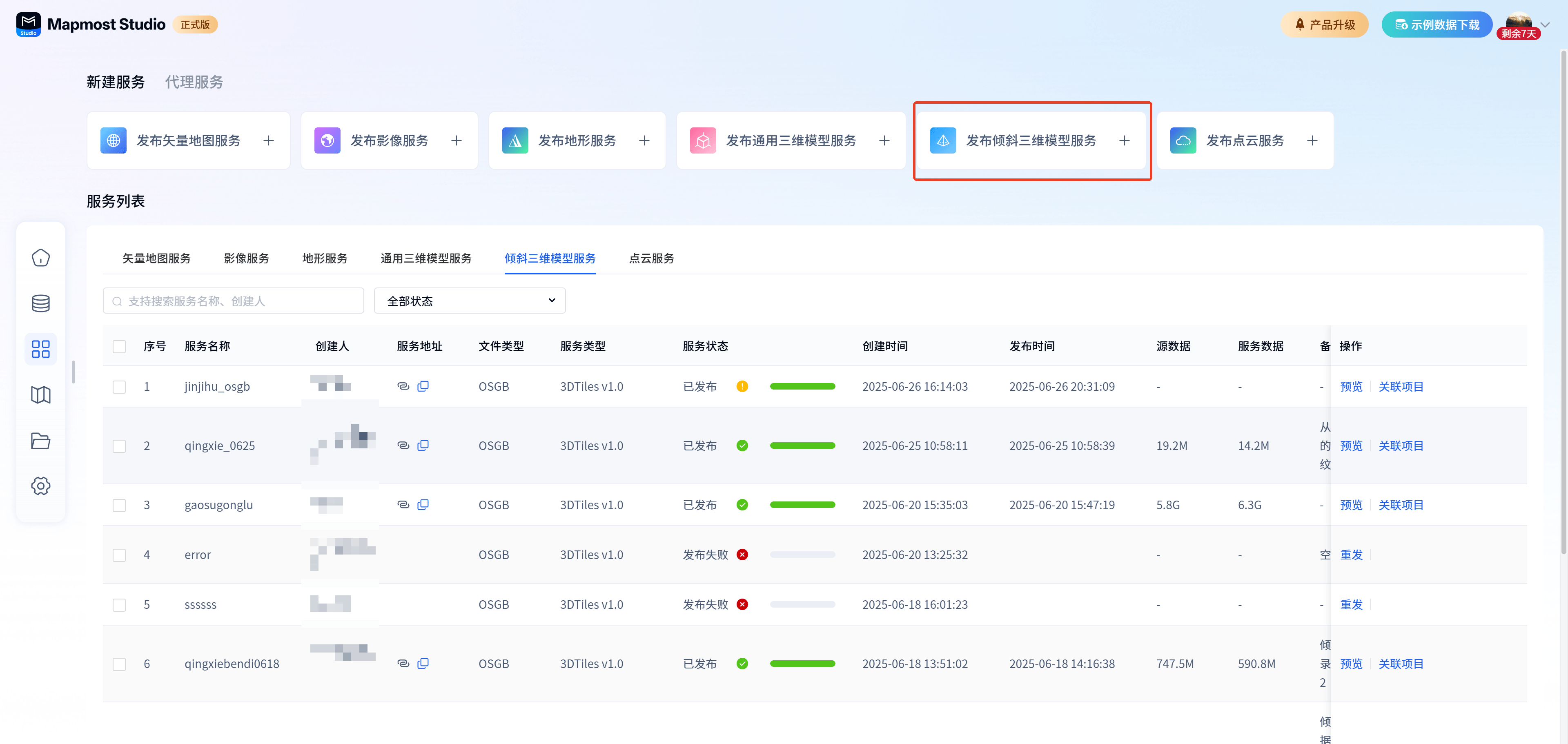Viewport: 1568px width, 744px height.
Task: Click the warning status icon for jinjihu_osgb
Action: tap(742, 386)
